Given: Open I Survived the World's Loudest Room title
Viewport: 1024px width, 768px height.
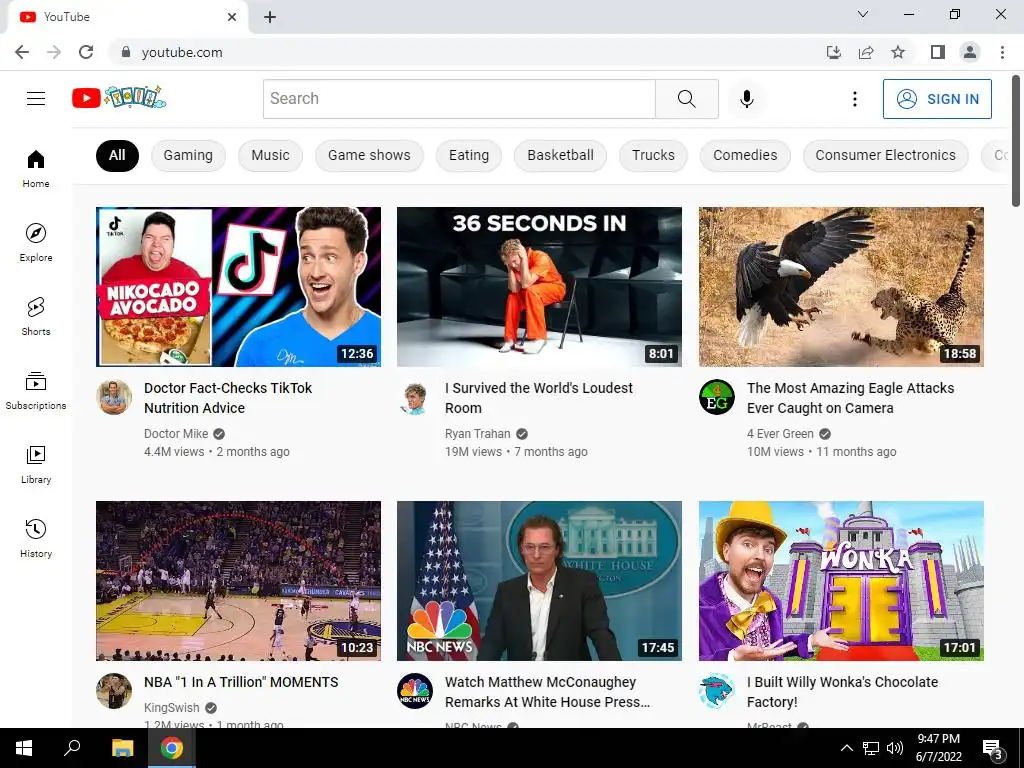Looking at the screenshot, I should pyautogui.click(x=539, y=398).
